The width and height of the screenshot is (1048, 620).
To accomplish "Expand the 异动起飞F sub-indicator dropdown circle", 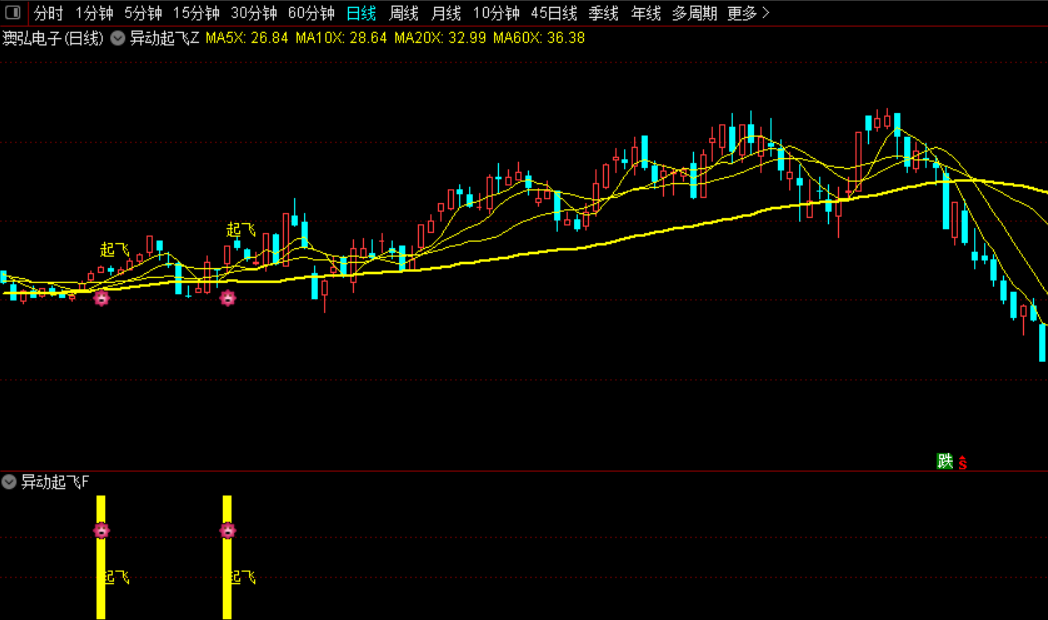I will (x=9, y=482).
